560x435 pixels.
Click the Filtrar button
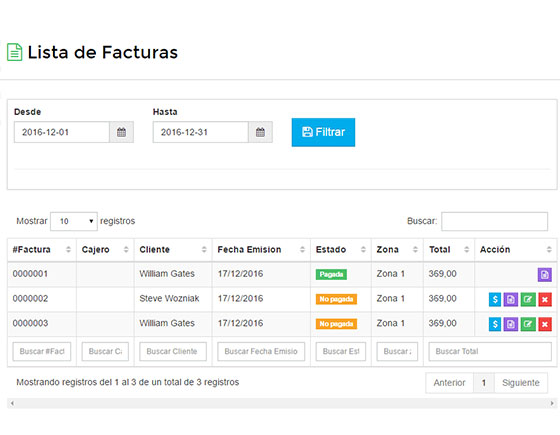tap(323, 132)
